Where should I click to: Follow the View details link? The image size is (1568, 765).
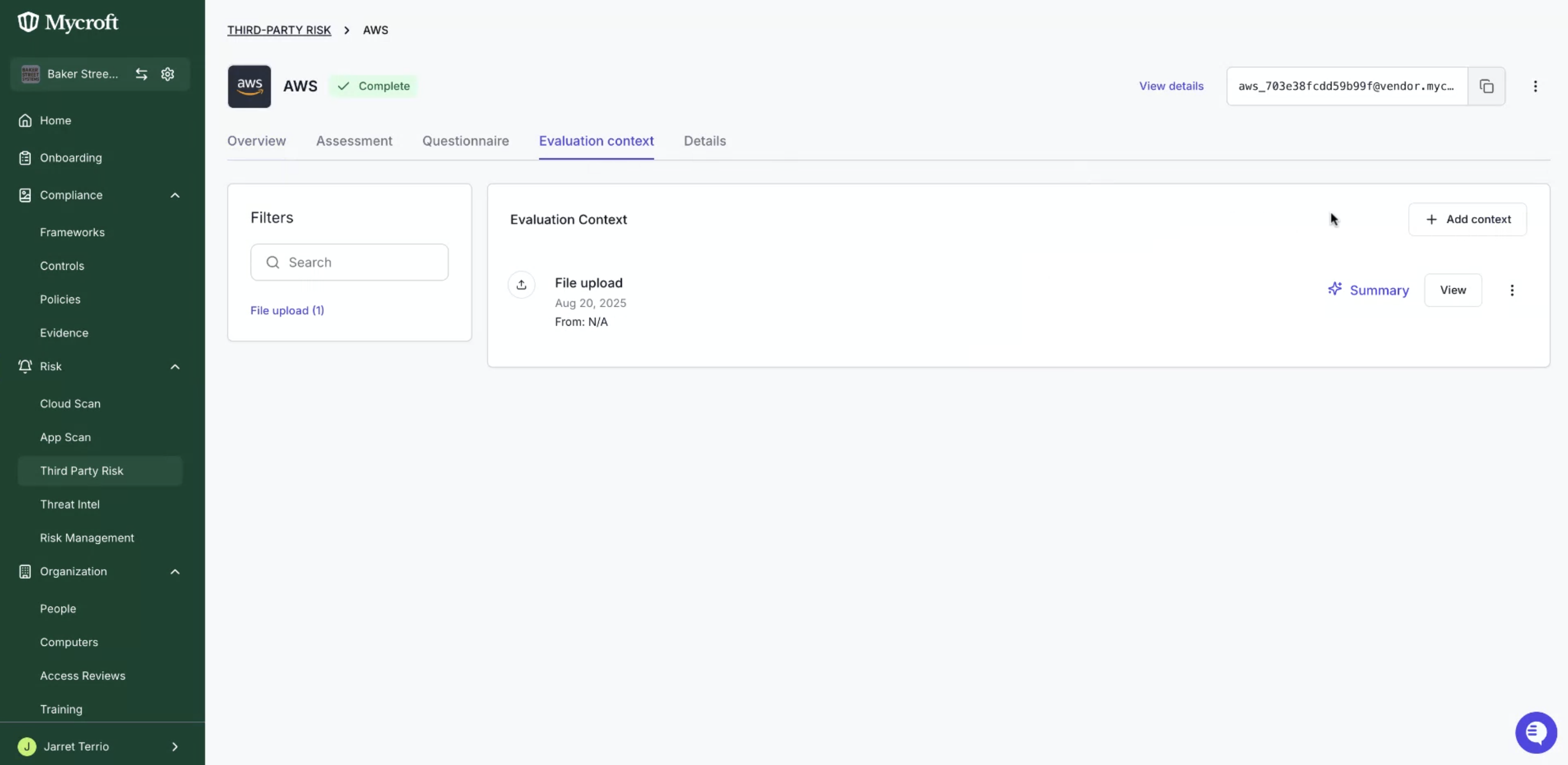click(x=1171, y=86)
